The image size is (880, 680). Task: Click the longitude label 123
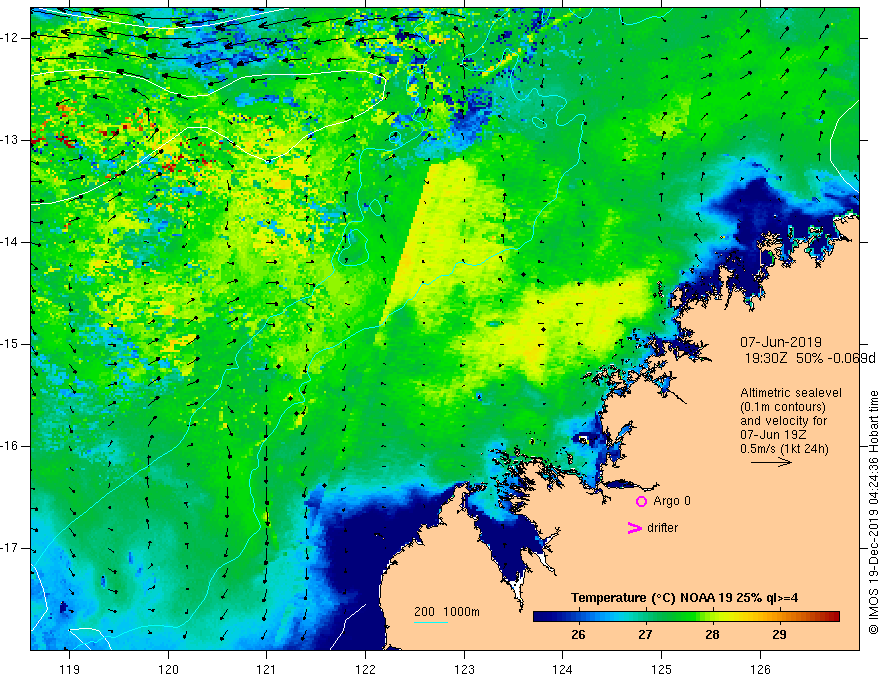(464, 669)
